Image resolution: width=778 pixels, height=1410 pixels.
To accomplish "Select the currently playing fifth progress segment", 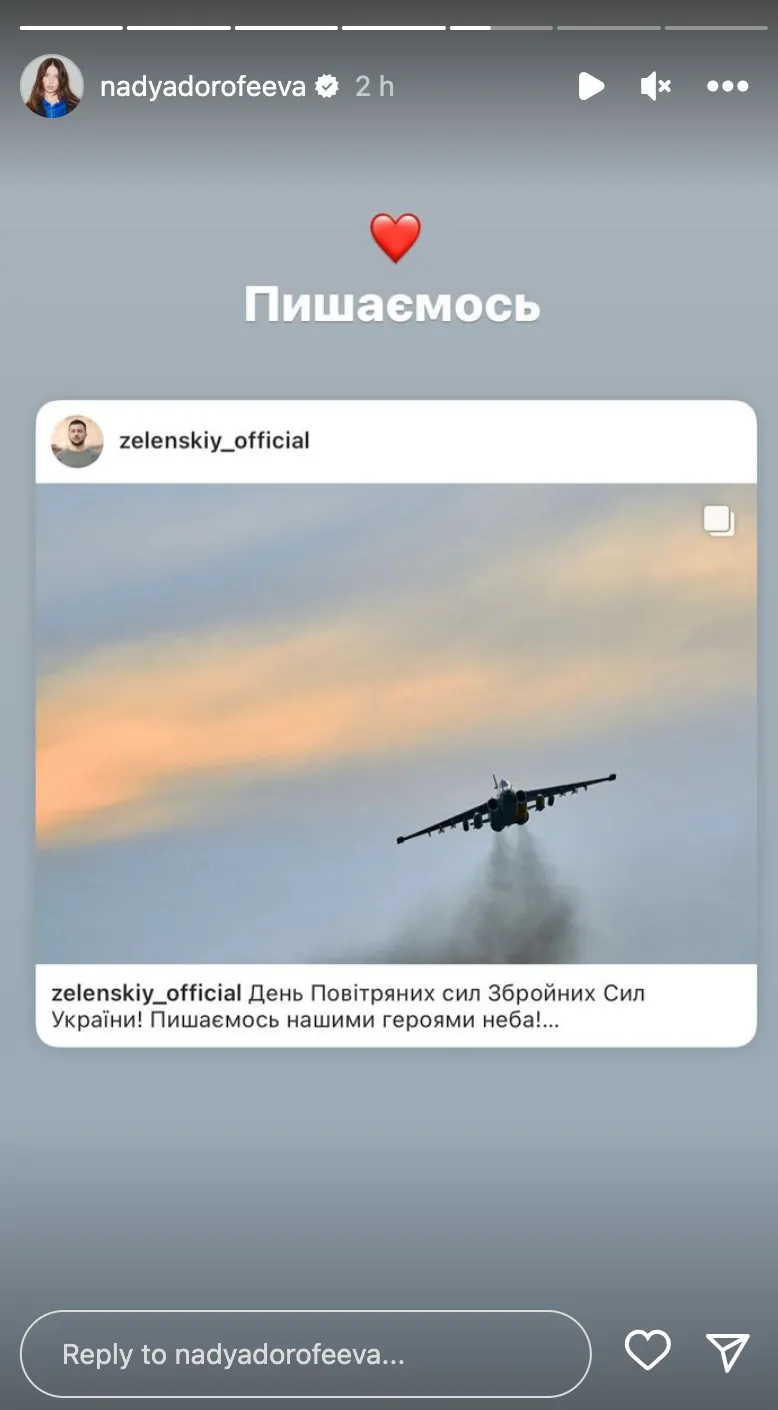I will tap(501, 27).
